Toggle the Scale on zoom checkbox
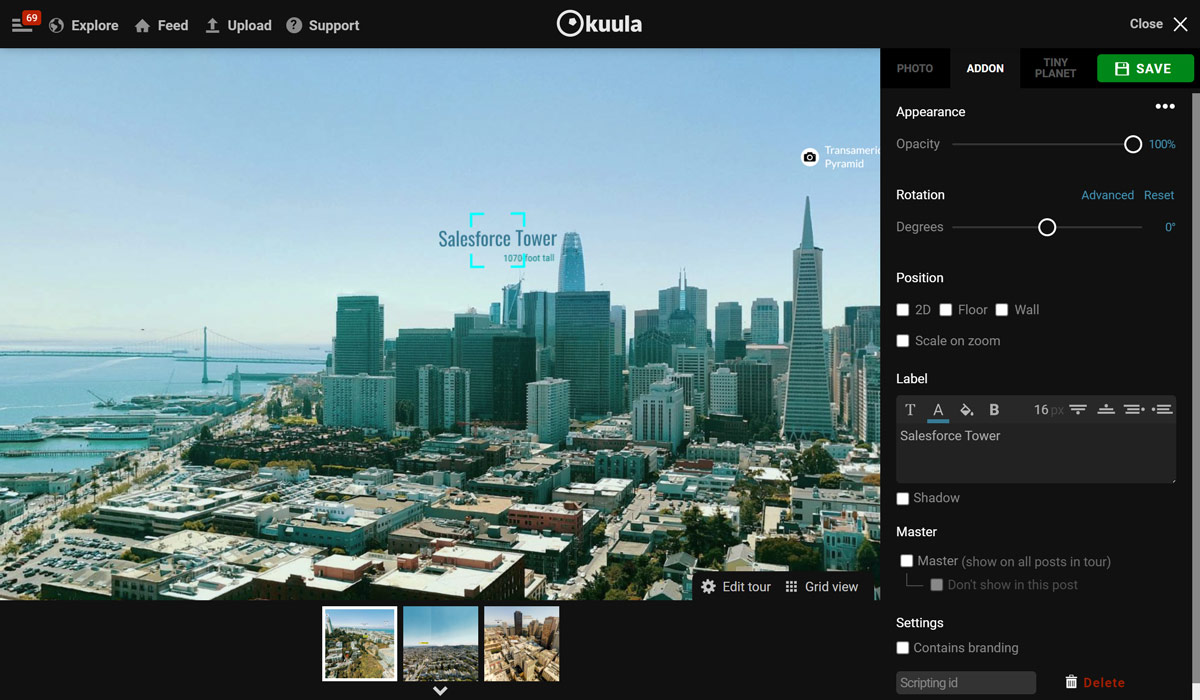This screenshot has width=1200, height=700. pos(903,341)
